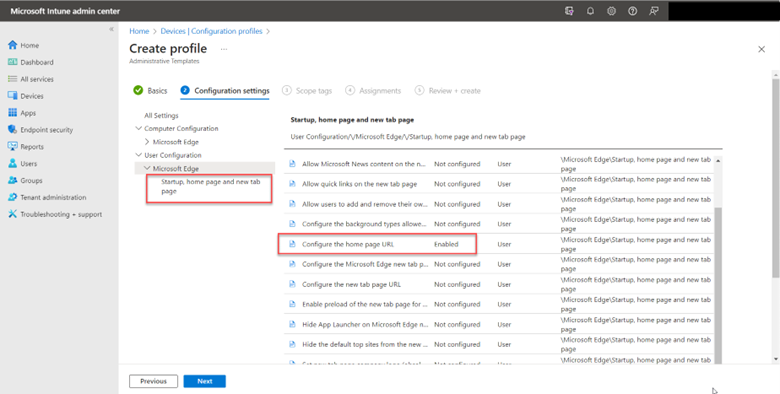Image resolution: width=780 pixels, height=394 pixels.
Task: Open Configure the background types allowed setting
Action: 365,224
